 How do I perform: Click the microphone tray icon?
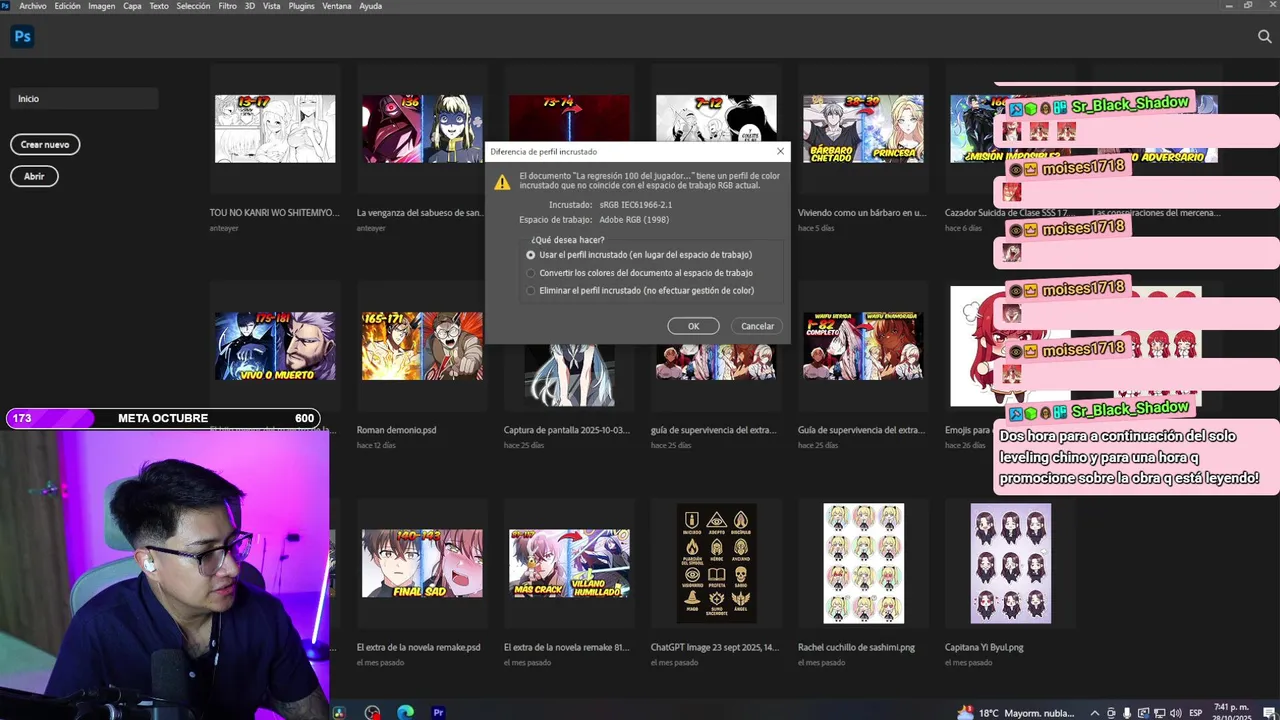(1127, 713)
